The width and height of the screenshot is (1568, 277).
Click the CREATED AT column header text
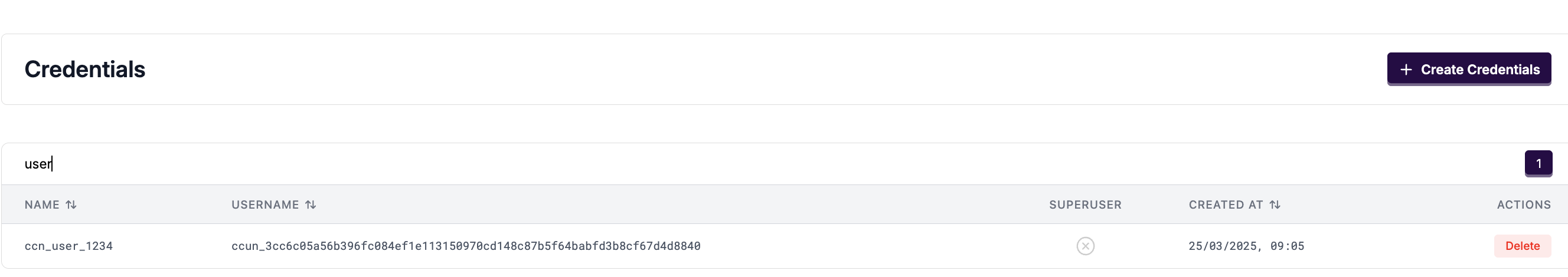[1226, 205]
